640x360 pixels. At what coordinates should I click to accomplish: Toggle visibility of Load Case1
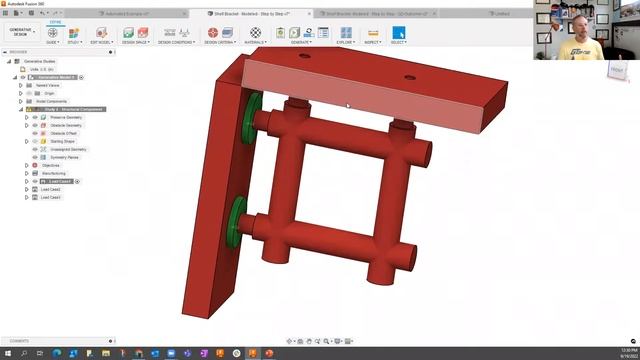click(x=35, y=181)
